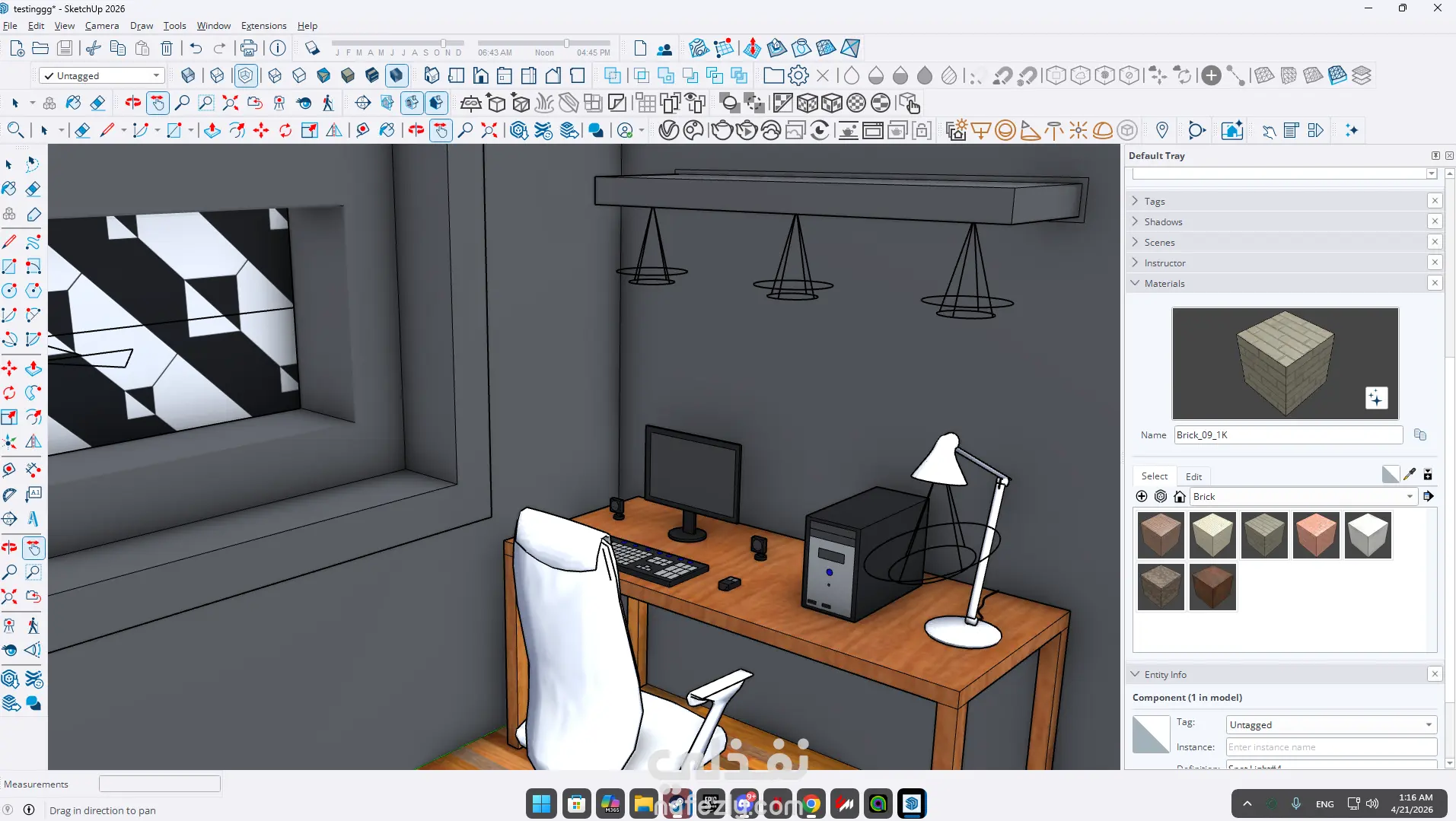The height and width of the screenshot is (821, 1456).
Task: Click the material Name field Brick_09_1K
Action: [1288, 435]
